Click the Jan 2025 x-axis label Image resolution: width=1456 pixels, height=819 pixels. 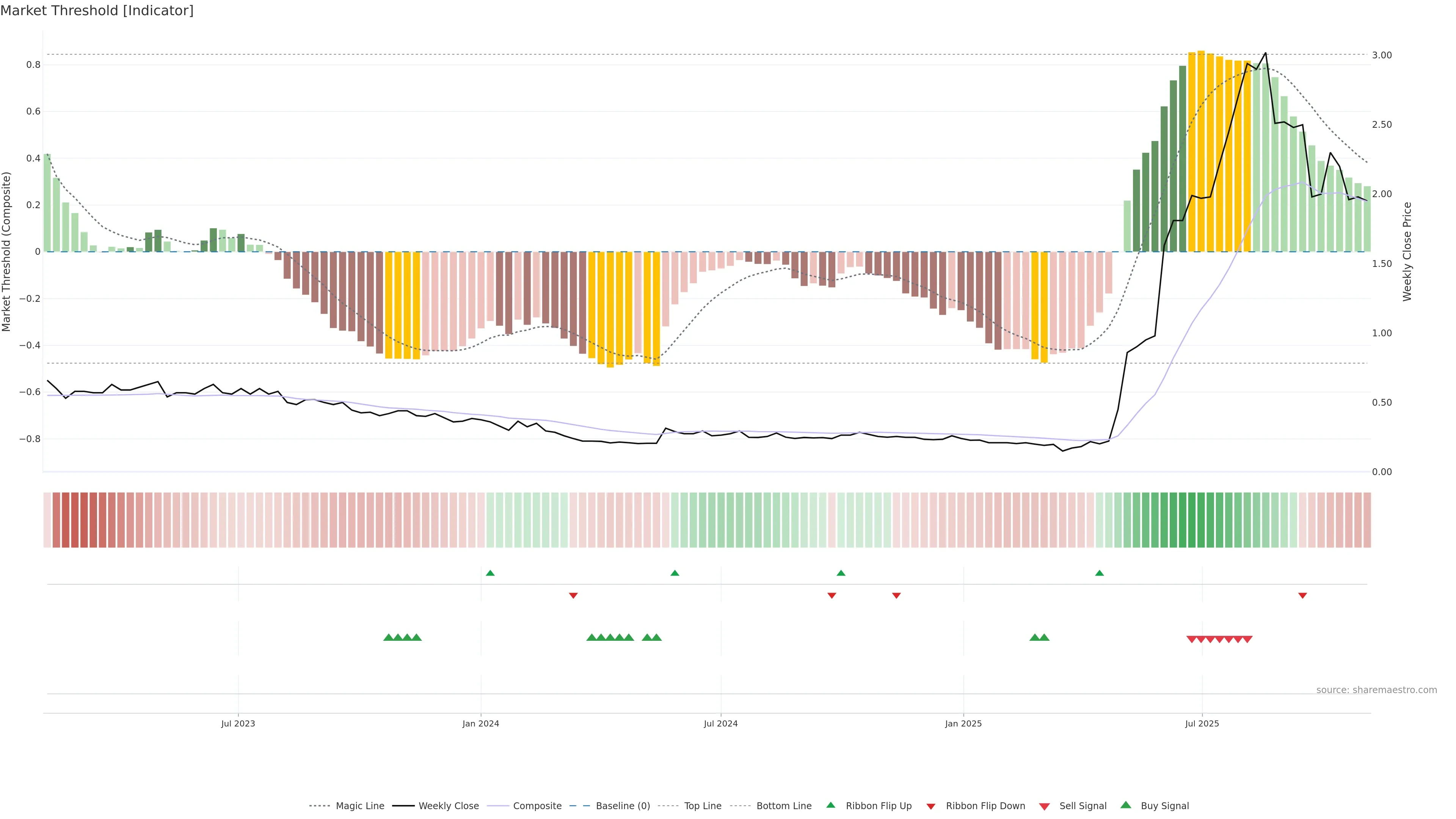tap(963, 723)
